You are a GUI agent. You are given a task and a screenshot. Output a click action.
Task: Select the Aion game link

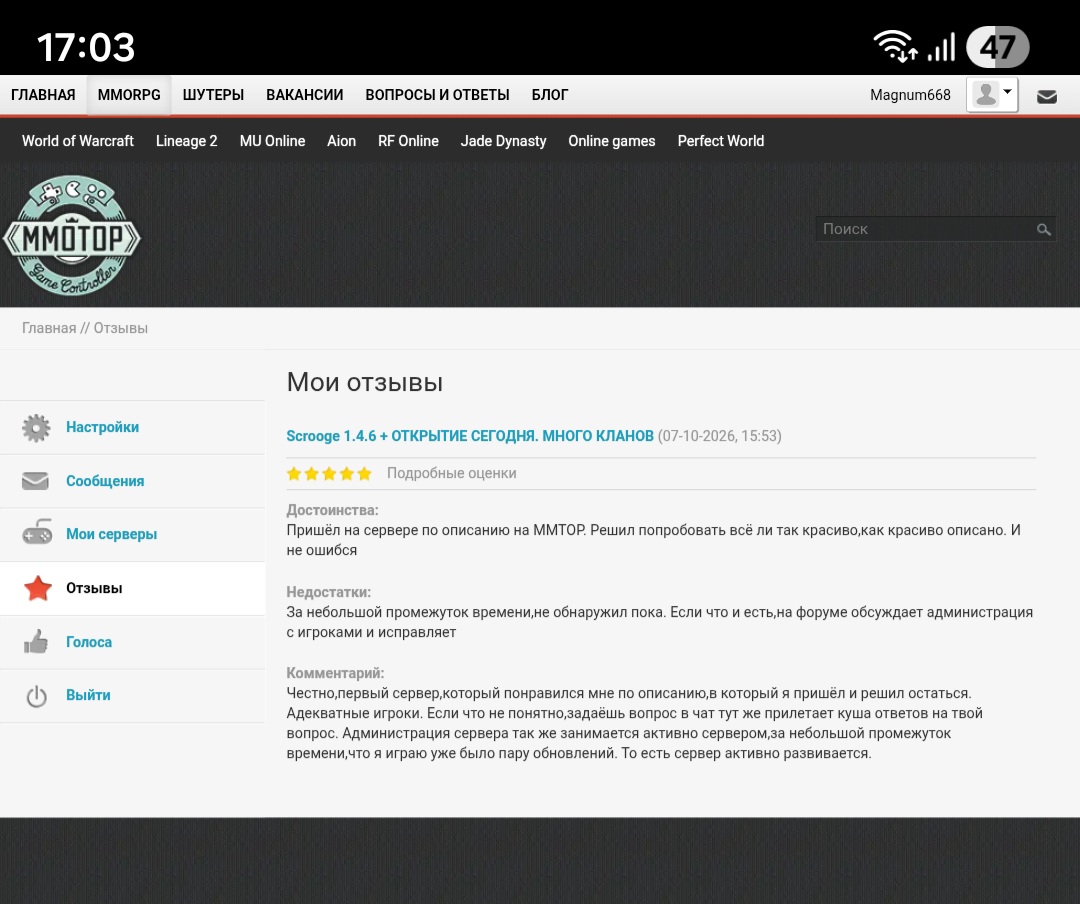tap(342, 141)
